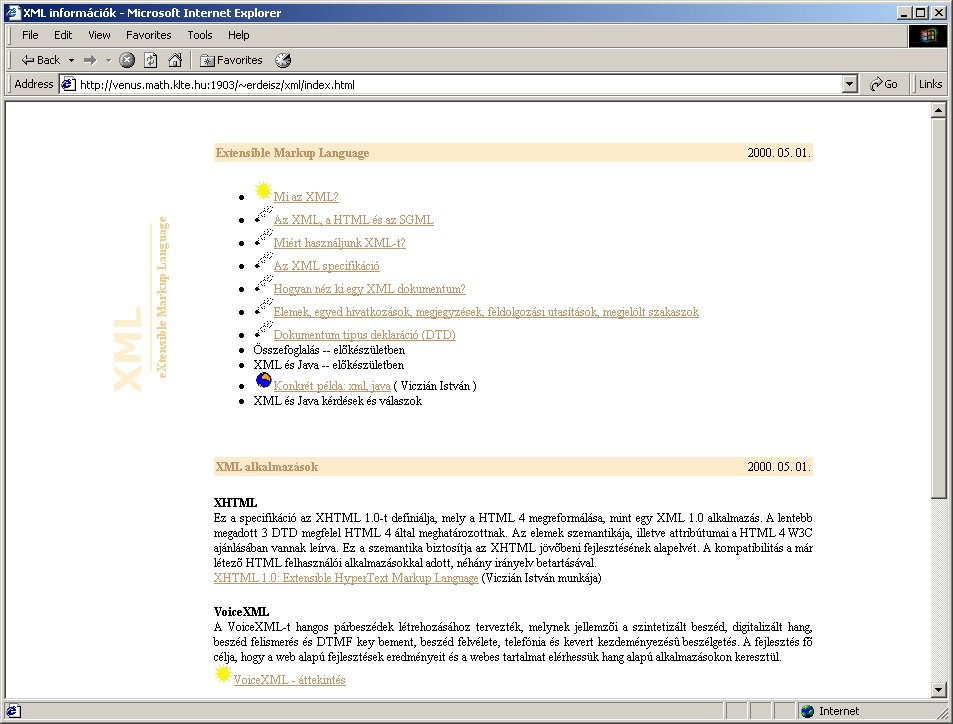Click 'Extensible Markup Language' section header
The height and width of the screenshot is (724, 953).
(292, 153)
